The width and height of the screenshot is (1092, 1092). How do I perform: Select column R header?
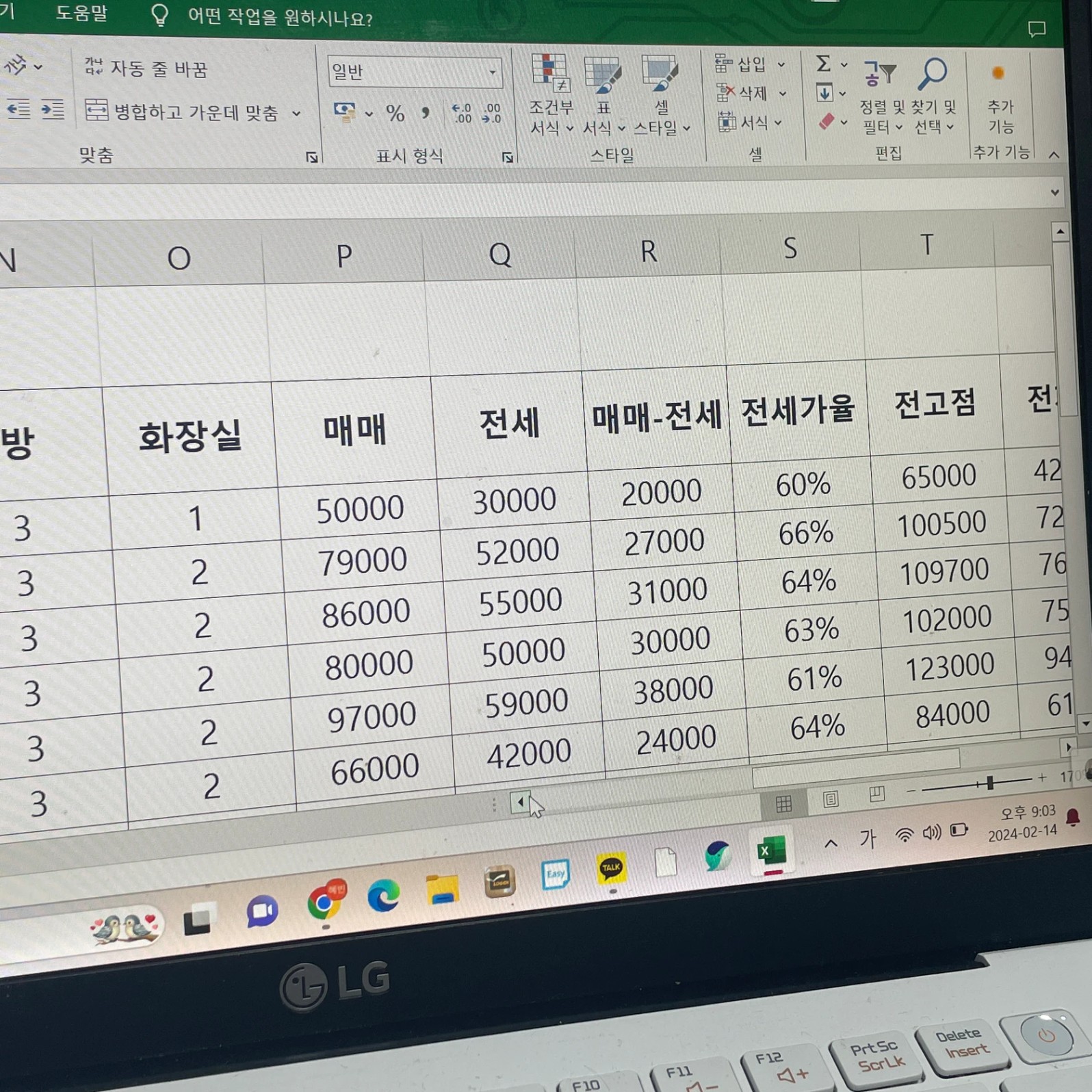(648, 250)
